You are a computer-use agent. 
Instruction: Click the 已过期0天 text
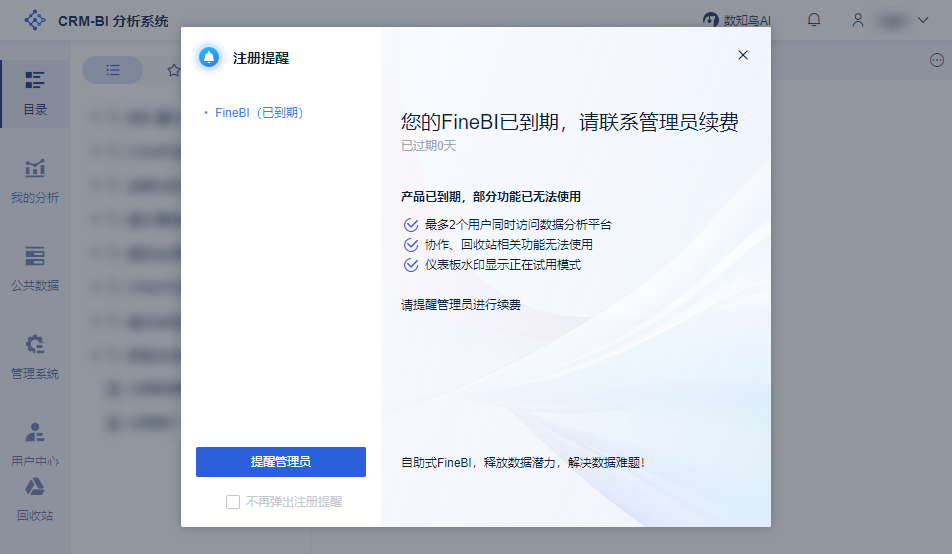click(429, 146)
